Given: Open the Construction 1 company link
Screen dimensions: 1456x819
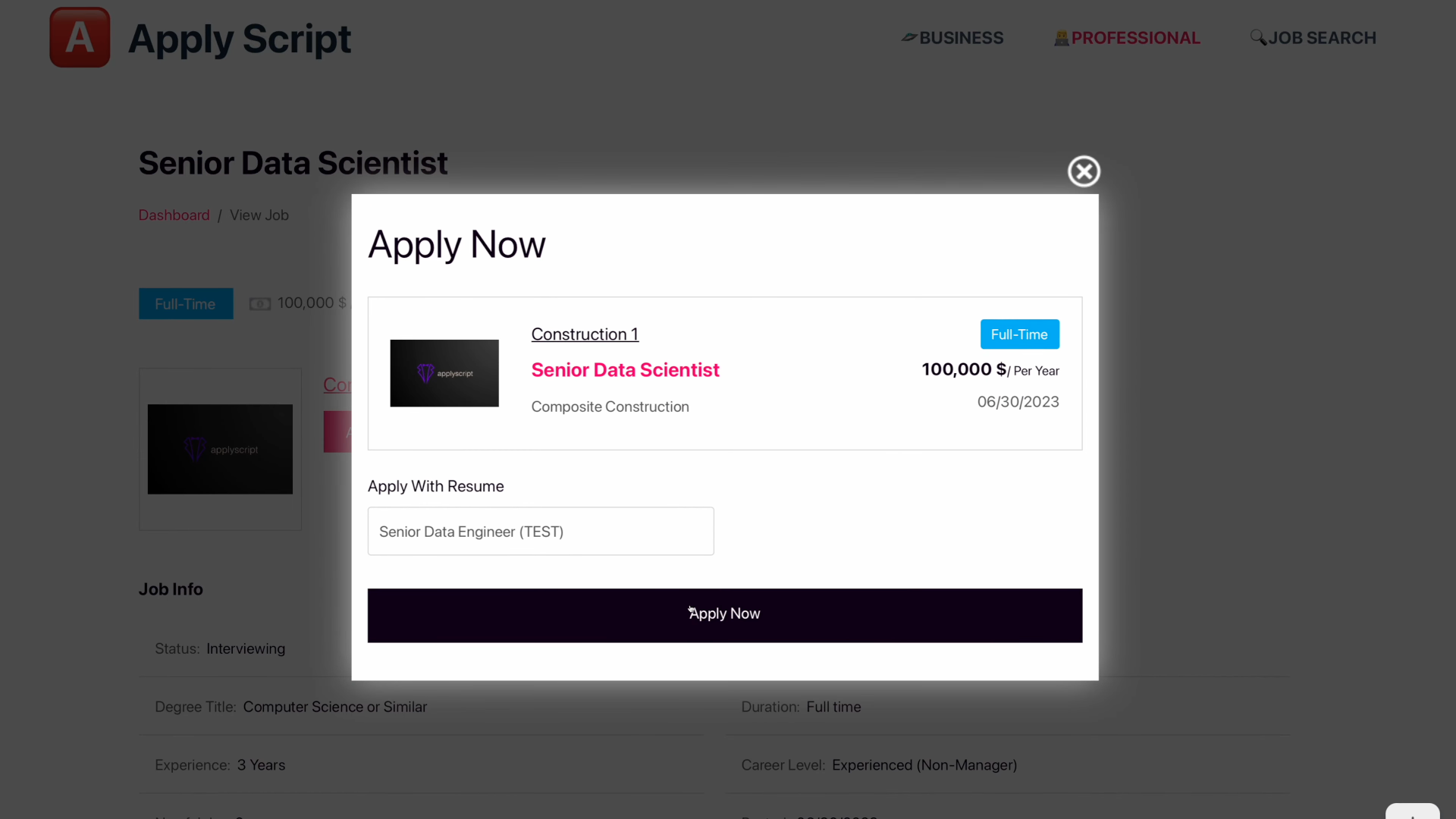Looking at the screenshot, I should [585, 334].
